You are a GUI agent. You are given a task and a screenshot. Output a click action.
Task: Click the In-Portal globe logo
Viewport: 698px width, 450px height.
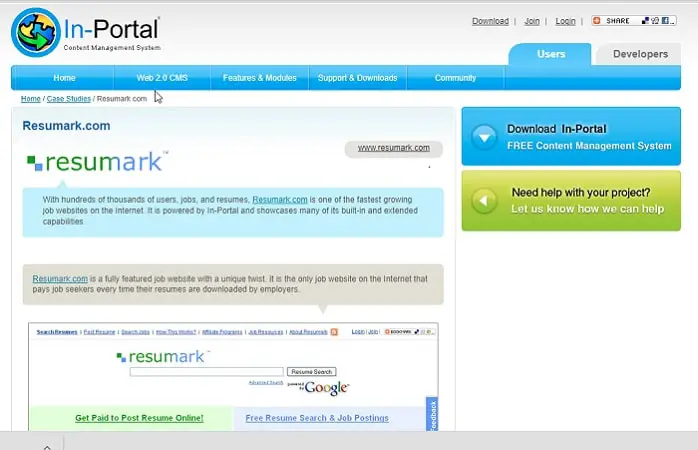tap(35, 32)
